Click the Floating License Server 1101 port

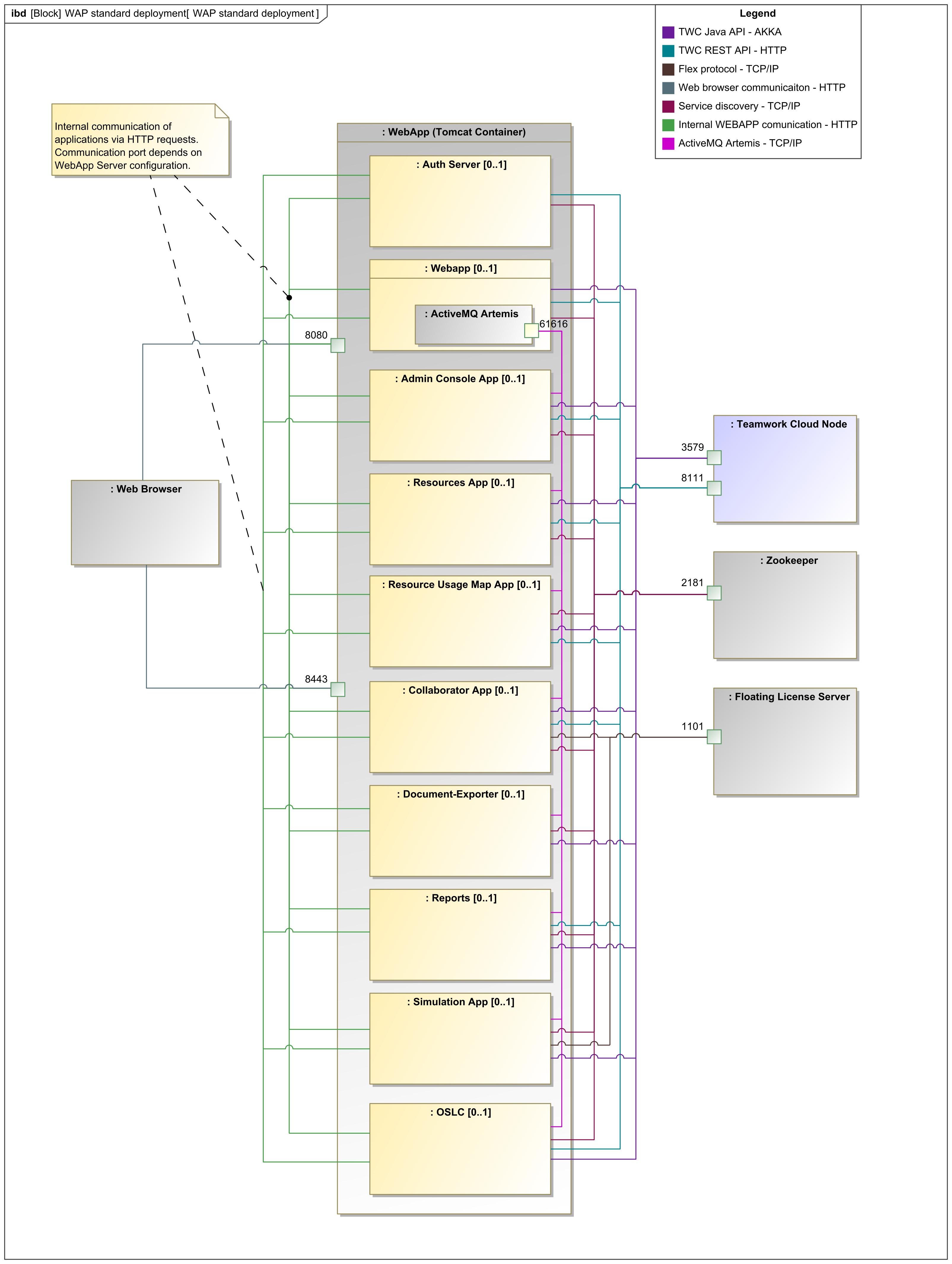pos(714,737)
